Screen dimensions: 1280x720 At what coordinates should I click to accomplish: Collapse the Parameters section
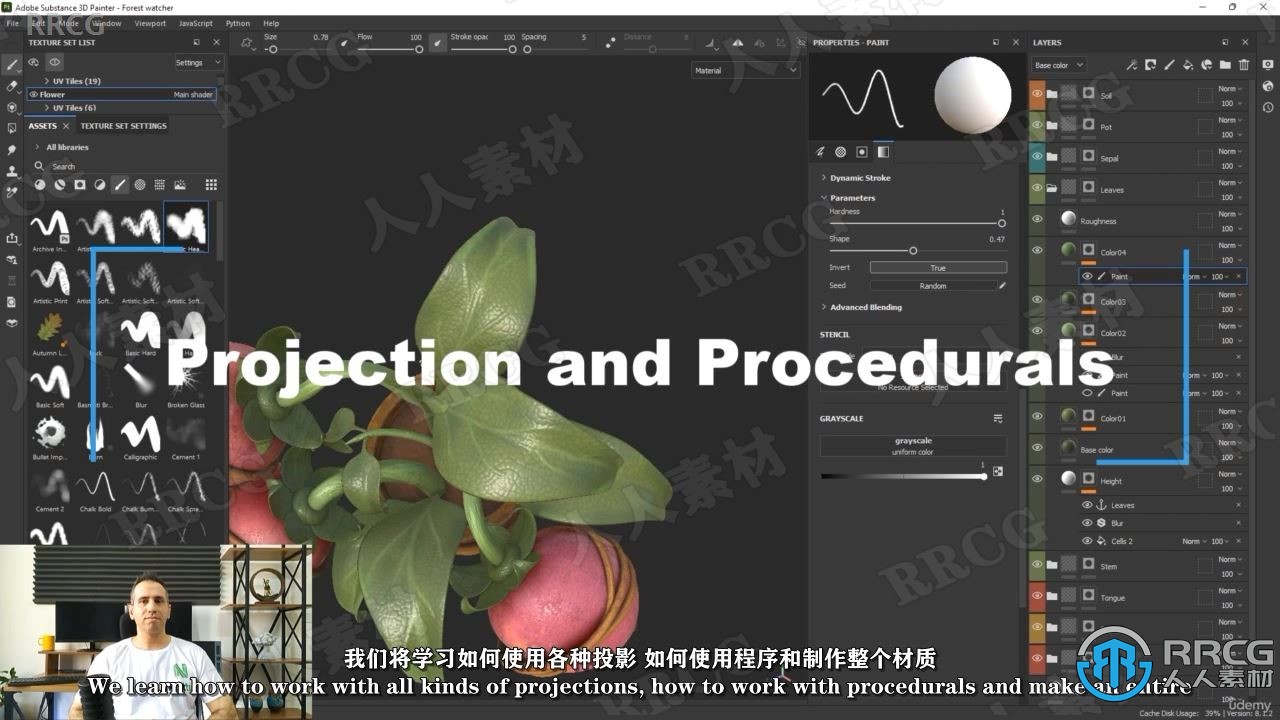tap(824, 198)
